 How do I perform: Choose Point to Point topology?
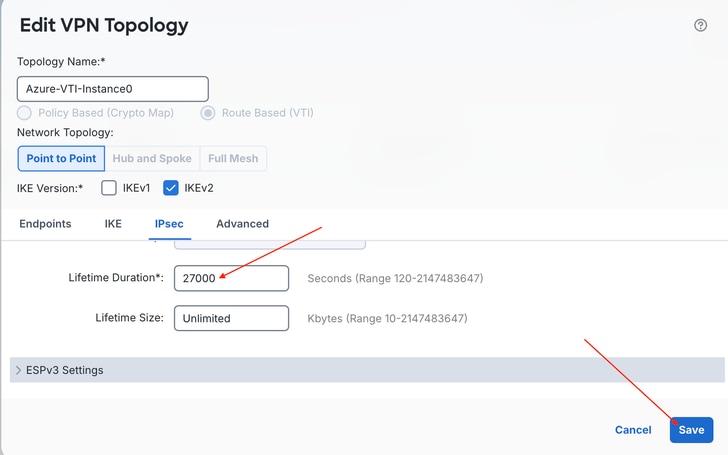[x=61, y=158]
